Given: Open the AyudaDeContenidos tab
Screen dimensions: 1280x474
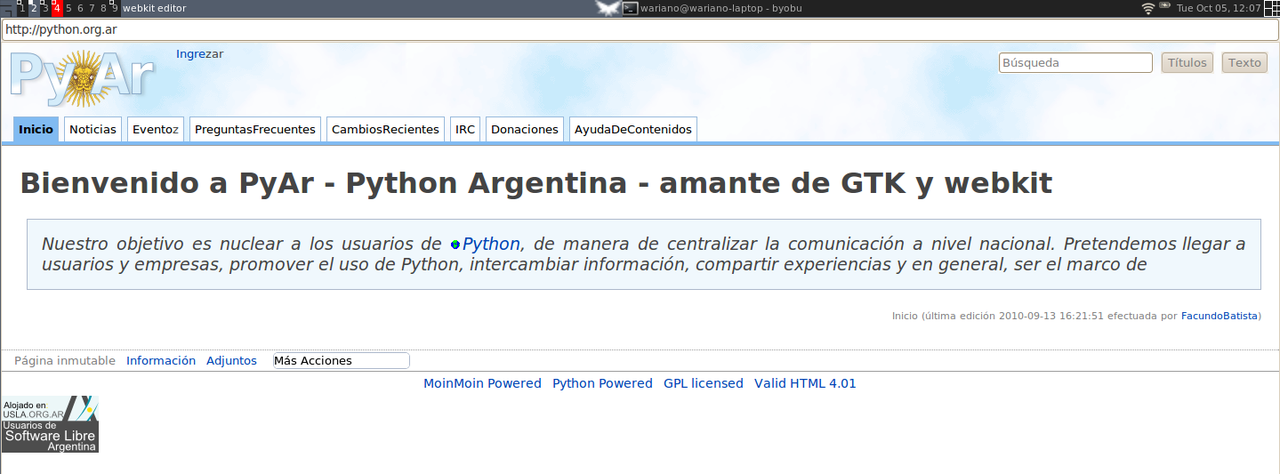Looking at the screenshot, I should point(633,129).
